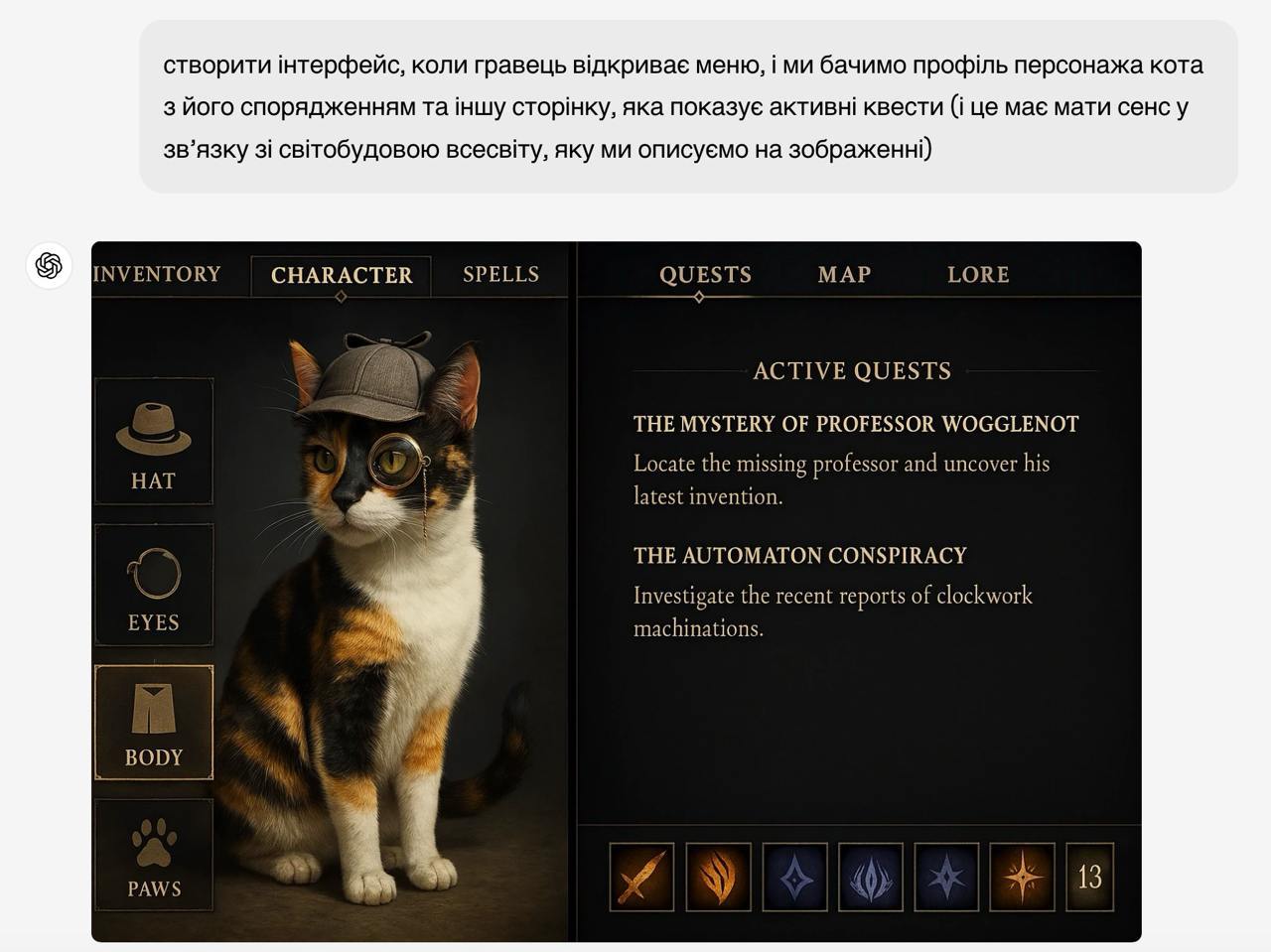Viewport: 1271px width, 952px height.
Task: Select the QUESTS tab
Action: 705,274
